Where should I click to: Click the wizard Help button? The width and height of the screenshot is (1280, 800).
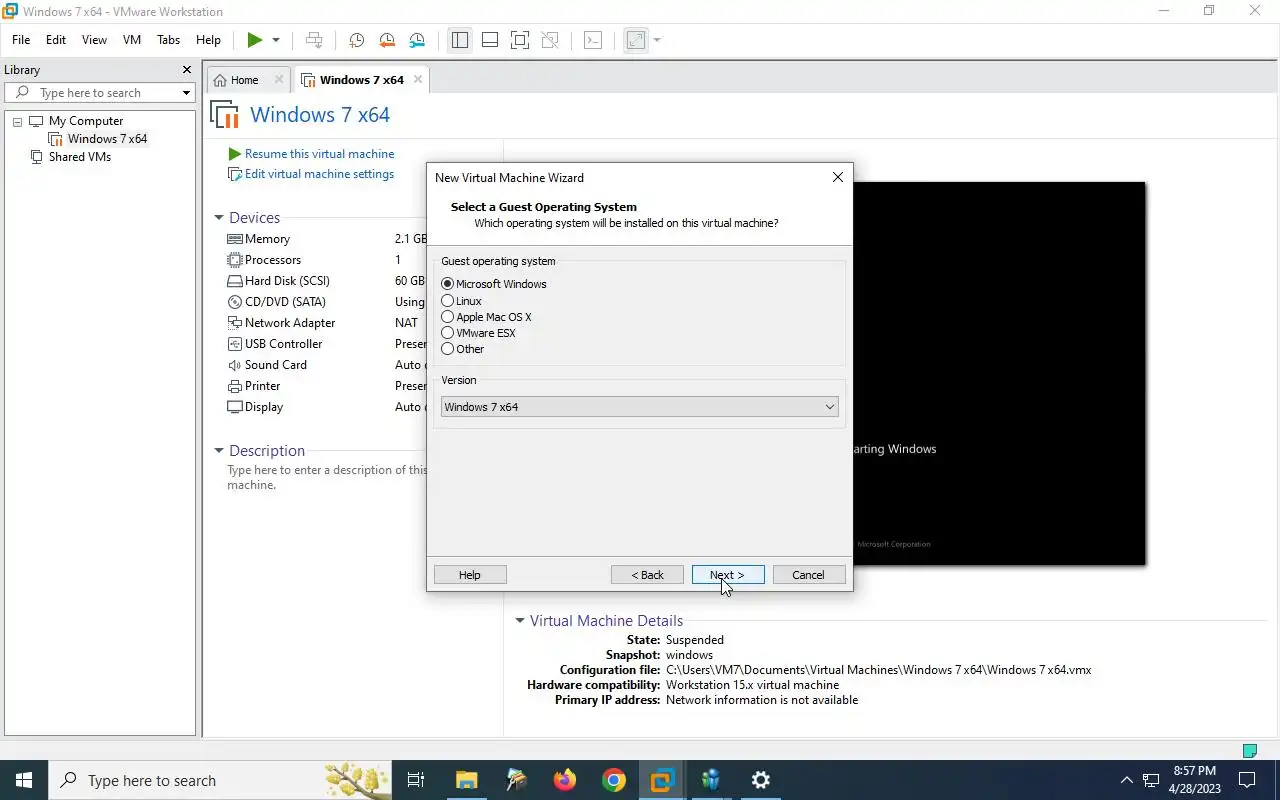coord(470,575)
